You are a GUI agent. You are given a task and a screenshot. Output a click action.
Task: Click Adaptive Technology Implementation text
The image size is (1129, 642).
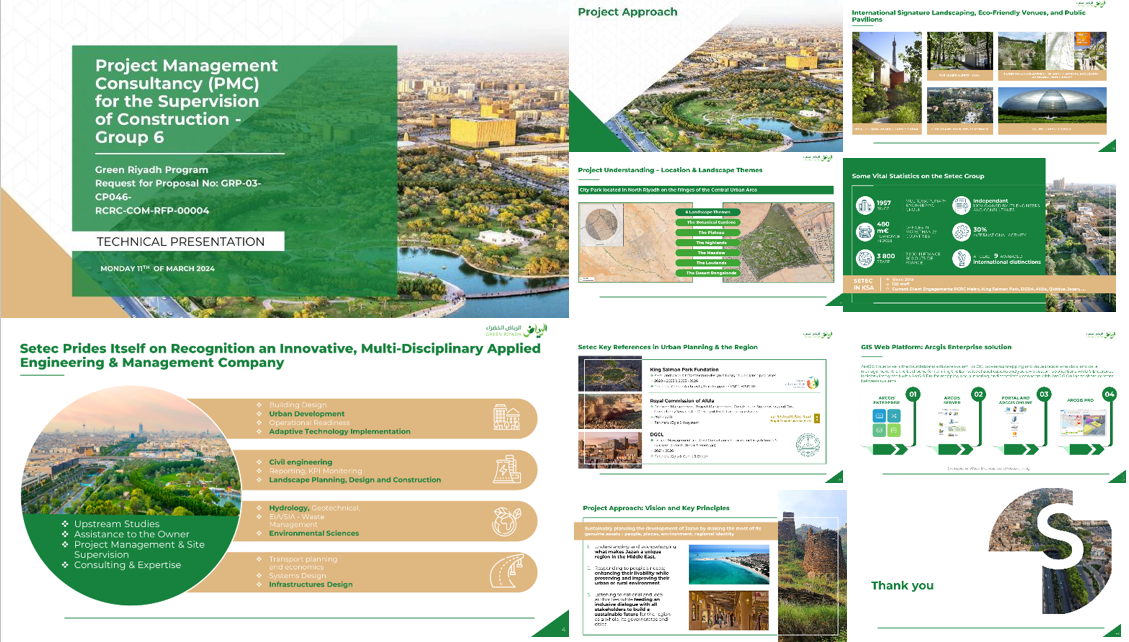click(x=339, y=432)
